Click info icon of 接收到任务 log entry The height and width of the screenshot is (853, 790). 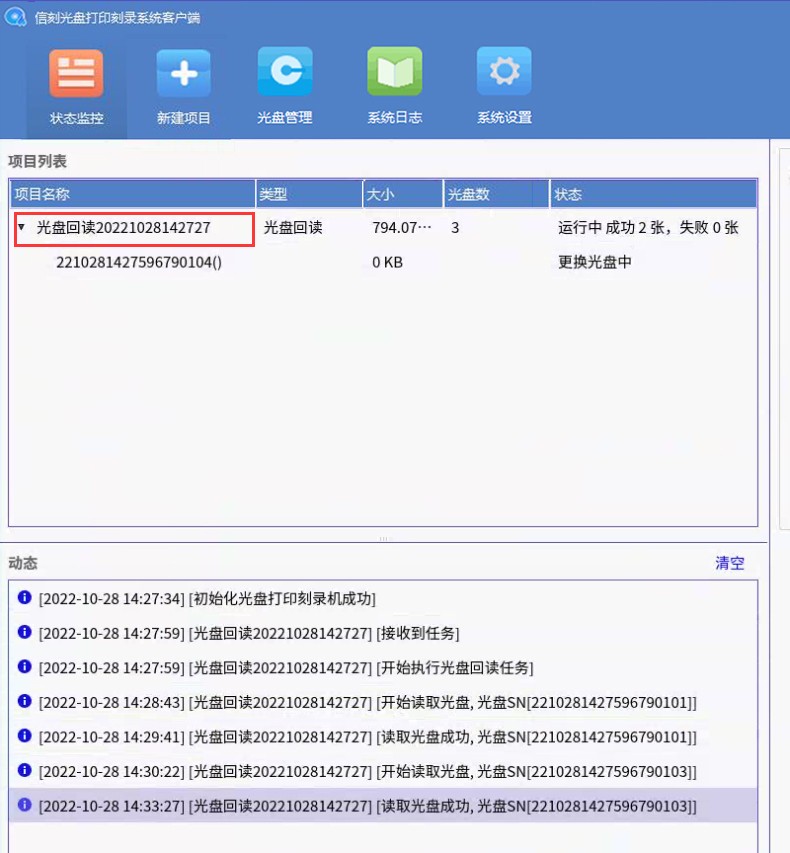coord(25,632)
